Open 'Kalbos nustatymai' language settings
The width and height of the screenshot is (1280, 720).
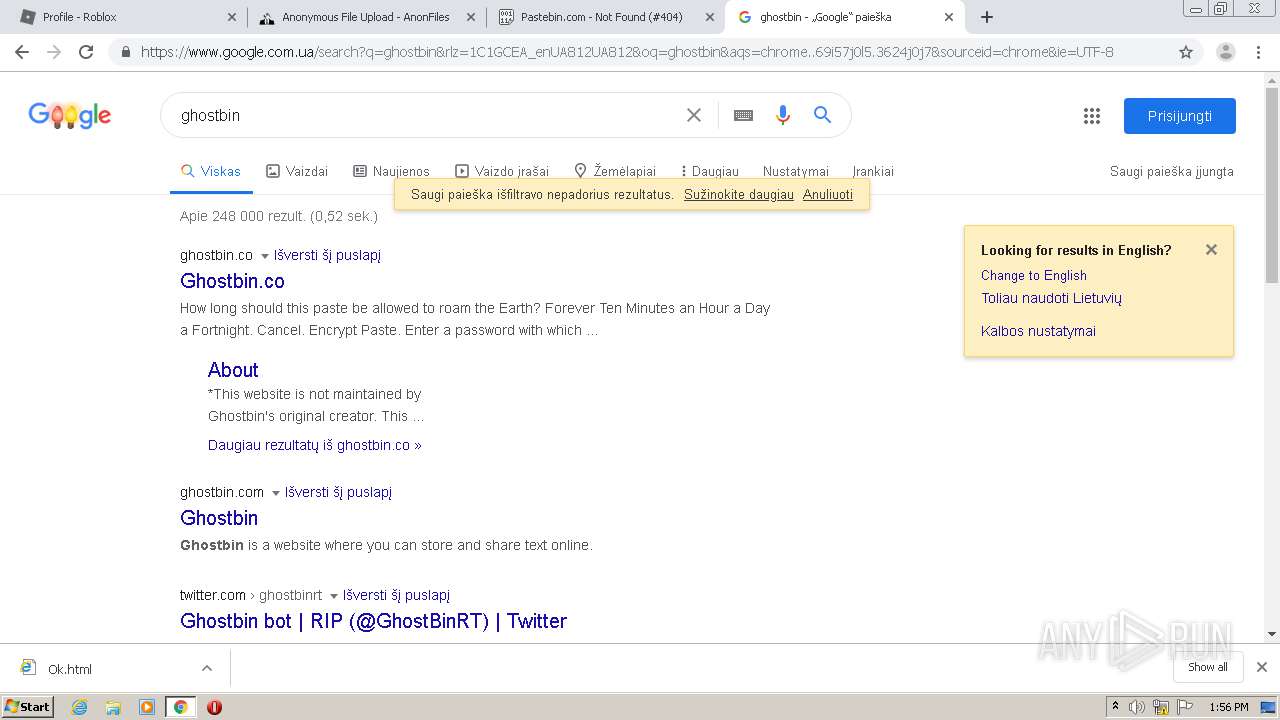(x=1038, y=331)
